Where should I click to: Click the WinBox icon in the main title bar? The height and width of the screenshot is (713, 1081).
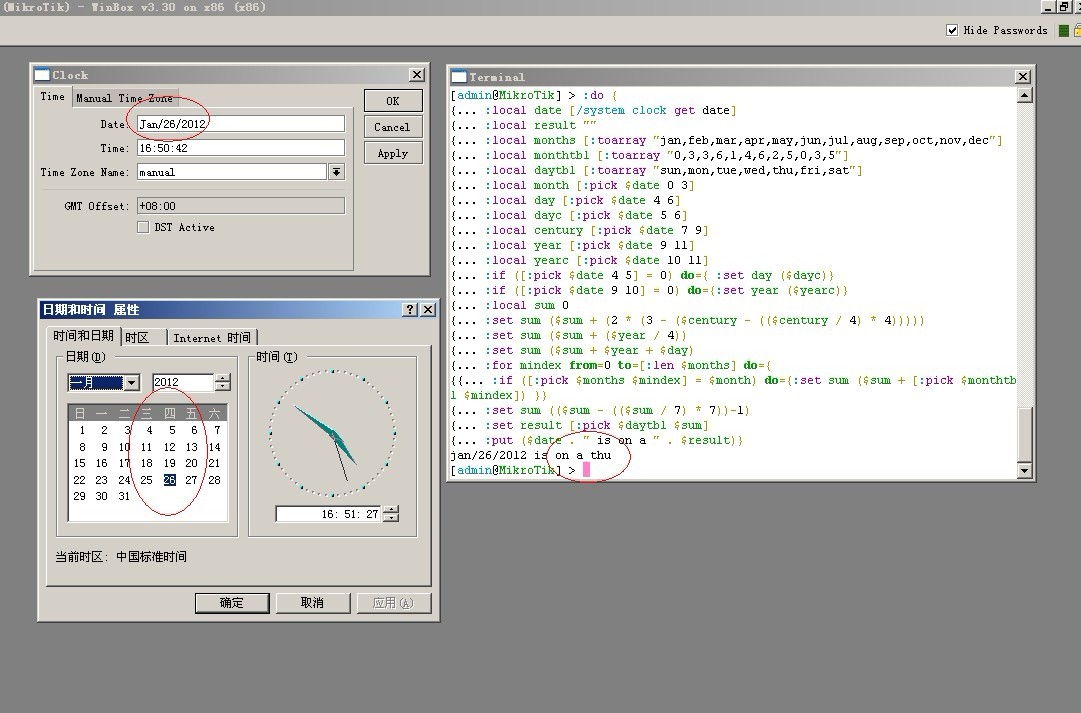click(9, 7)
